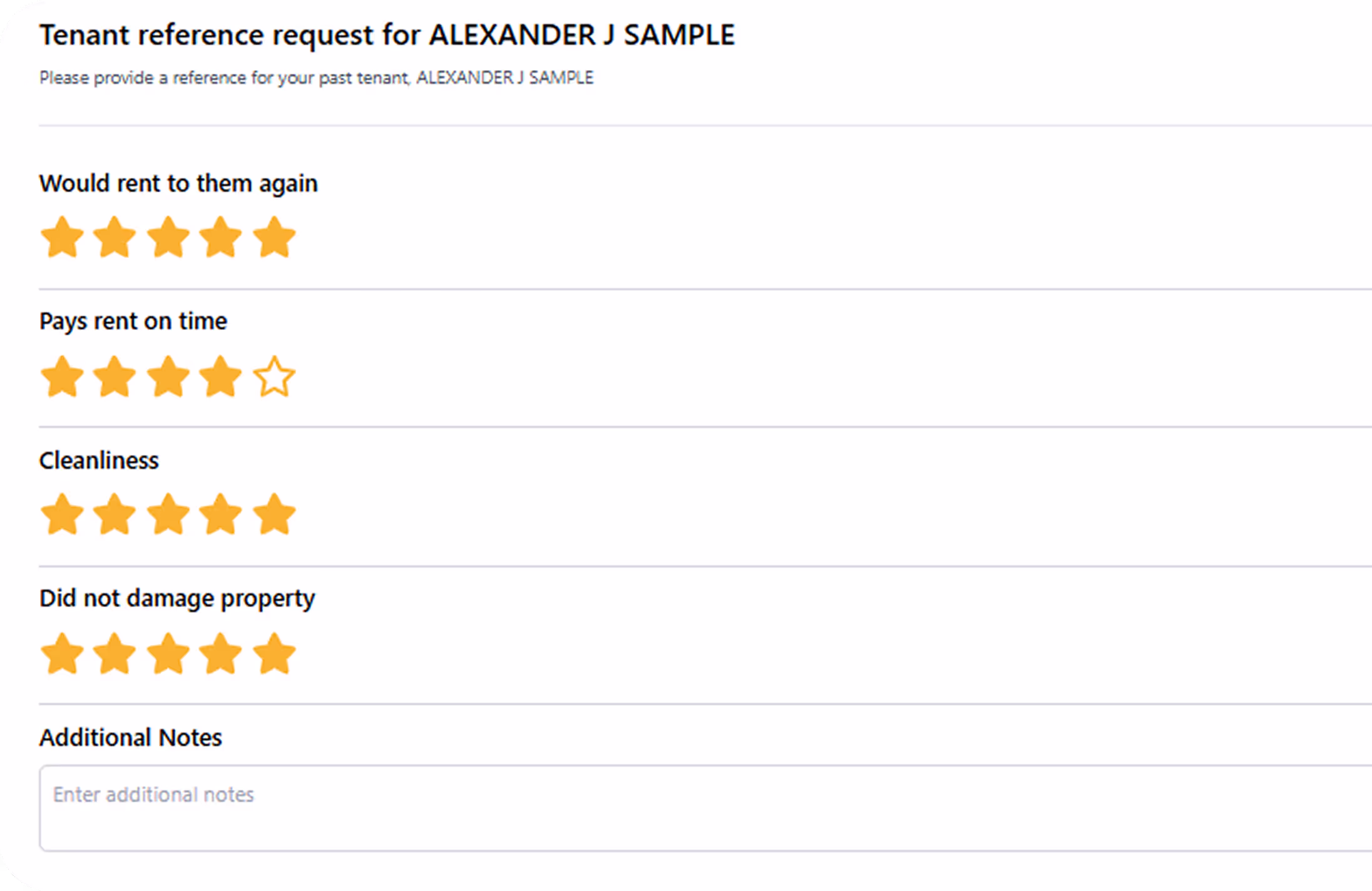Set 'Would rent to them again' to one star
The width and height of the screenshot is (1372, 891).
pyautogui.click(x=62, y=238)
